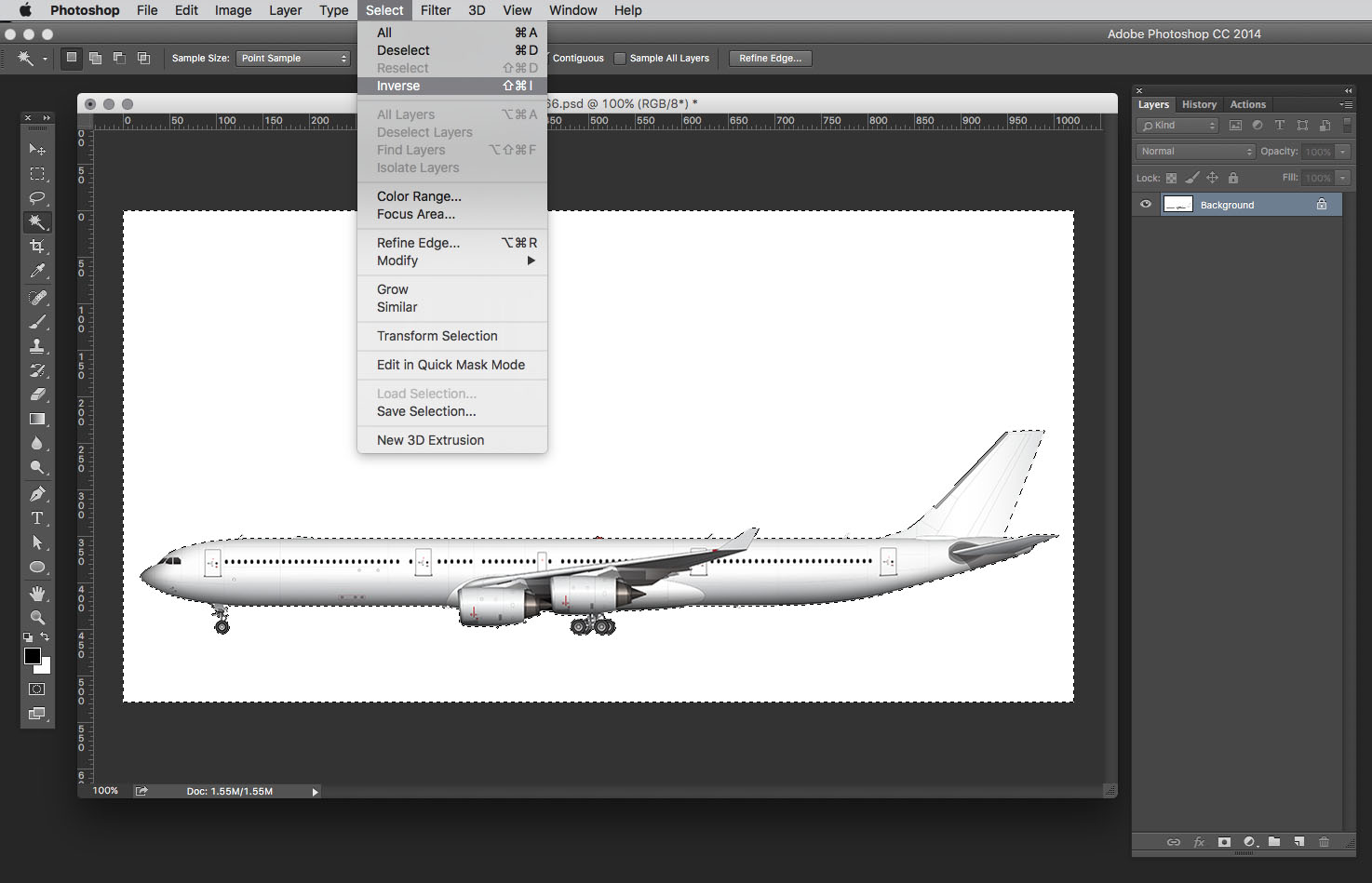
Task: Select the Horizontal Type tool
Action: click(x=37, y=518)
